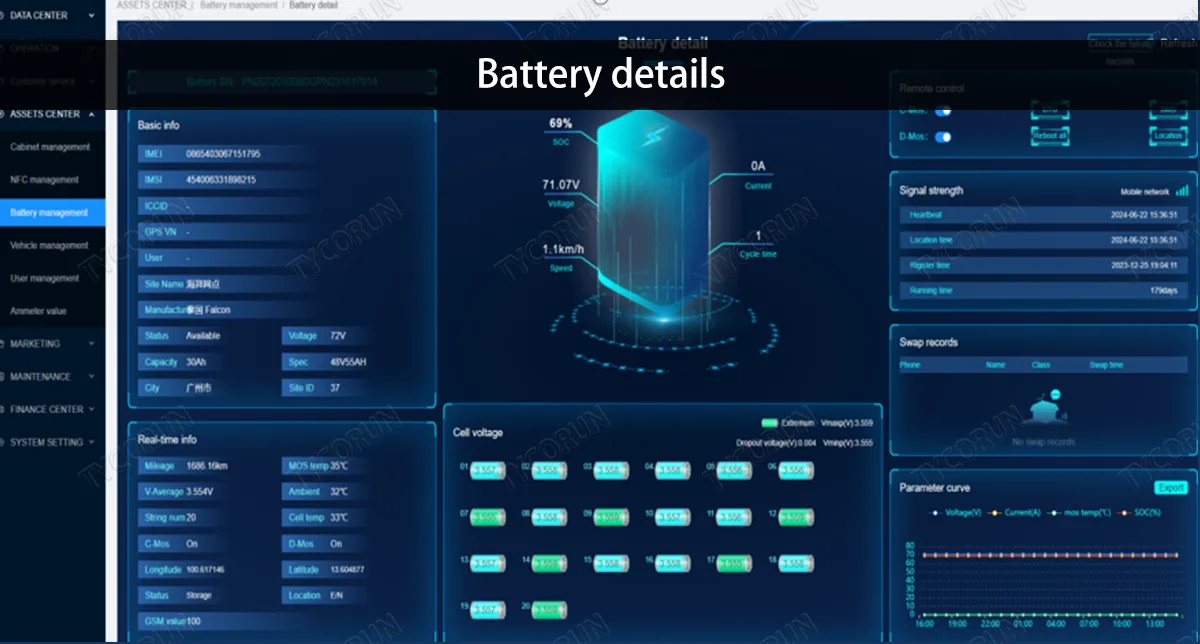Toggle Current(A) series in chart legend
This screenshot has height=644, width=1200.
tap(1015, 512)
